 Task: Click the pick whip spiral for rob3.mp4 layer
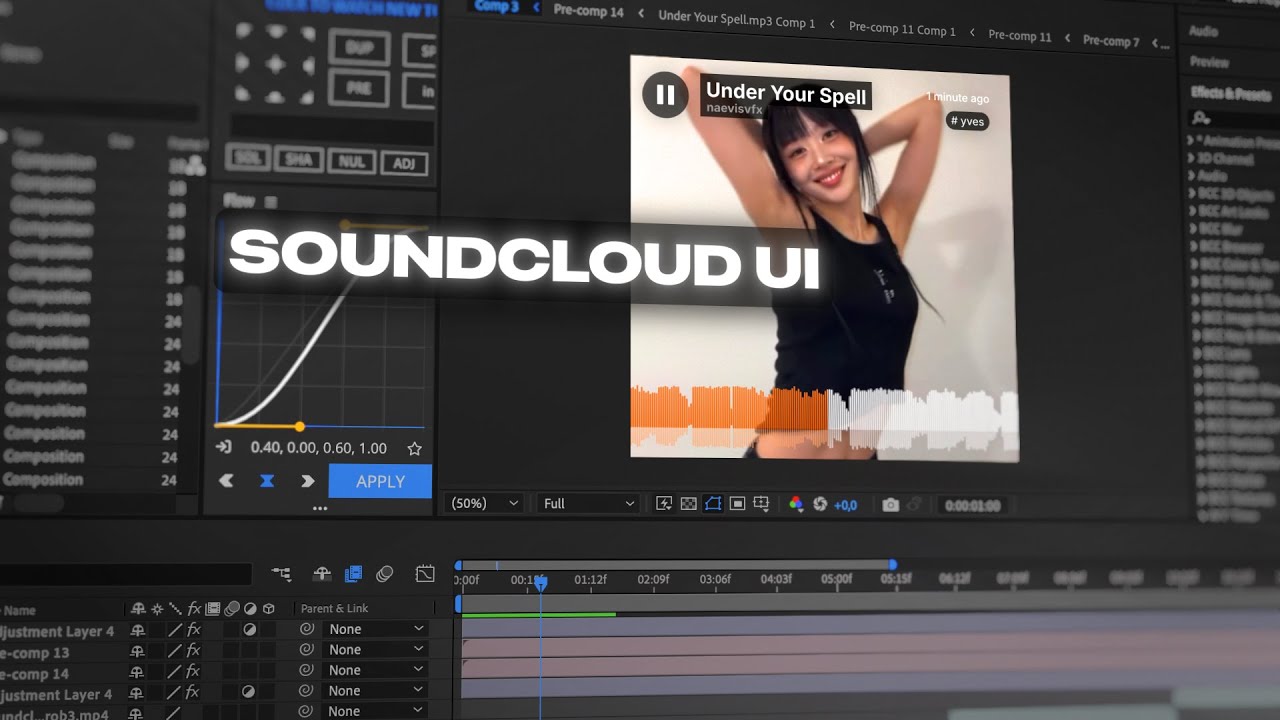pyautogui.click(x=307, y=712)
